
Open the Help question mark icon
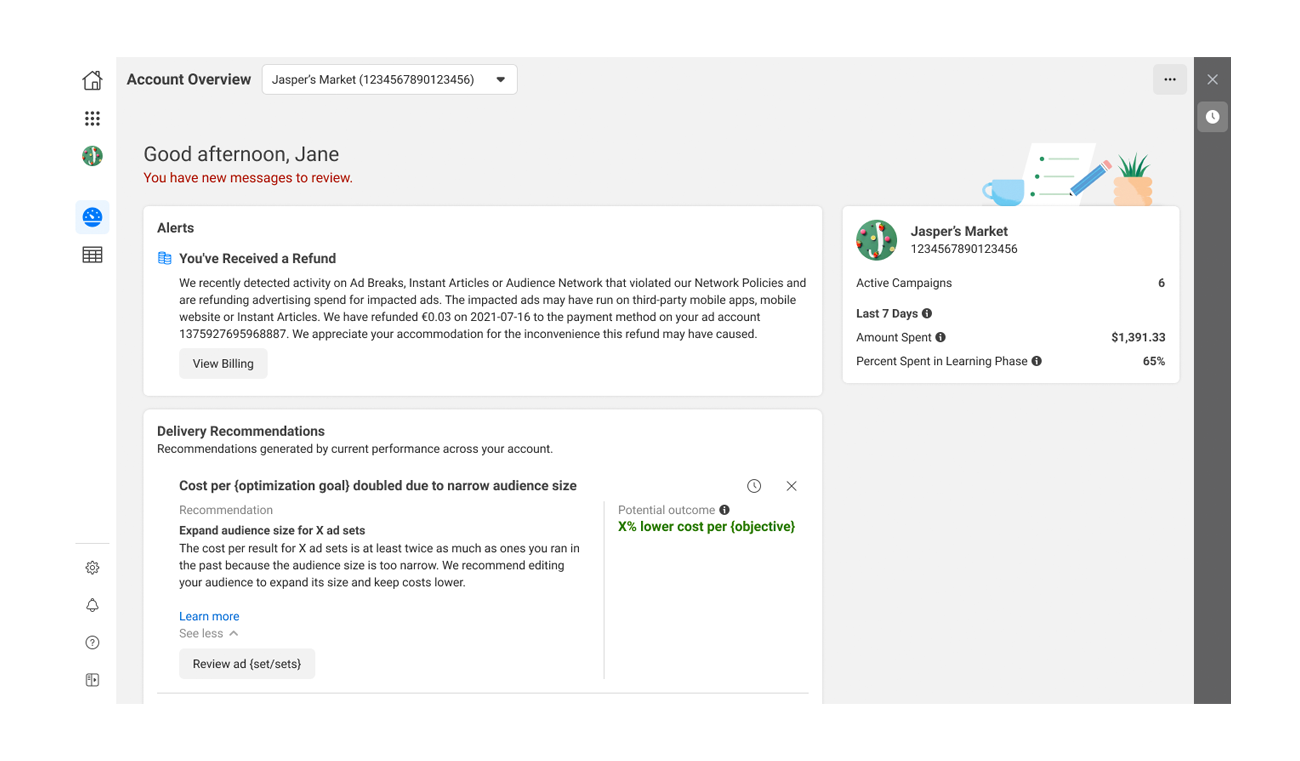click(x=92, y=643)
